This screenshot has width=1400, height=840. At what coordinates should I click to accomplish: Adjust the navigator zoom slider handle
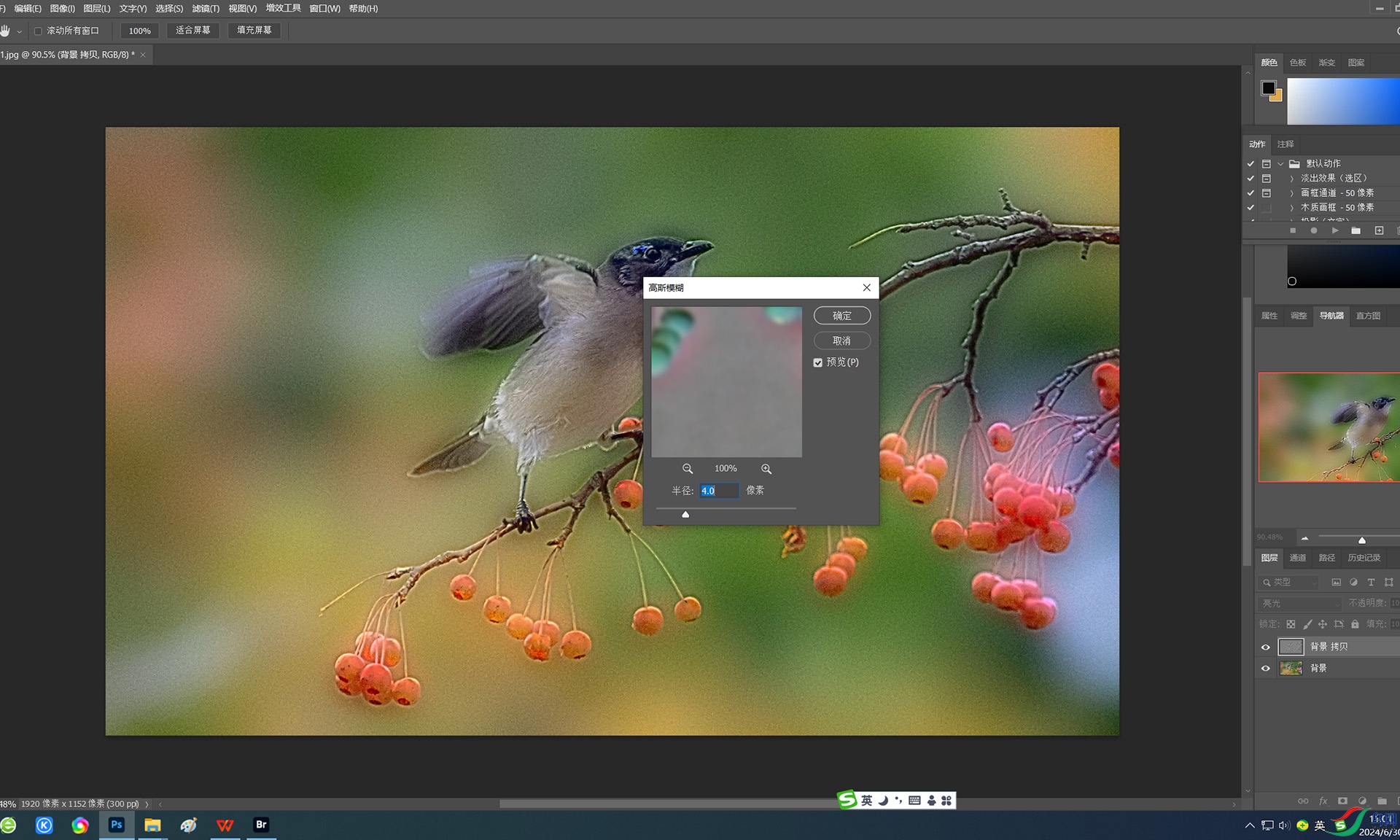click(x=1361, y=540)
